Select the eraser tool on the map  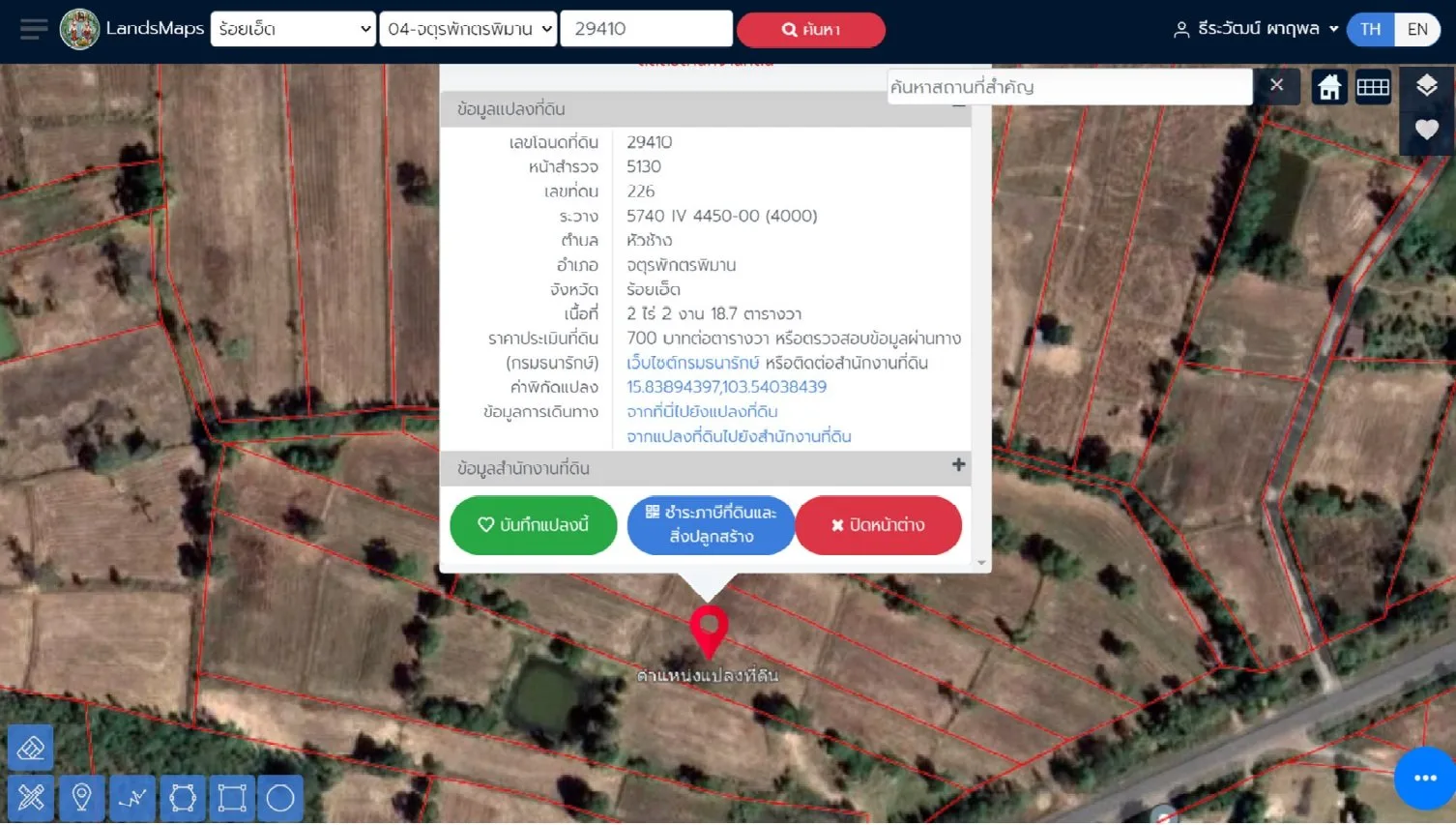click(31, 748)
